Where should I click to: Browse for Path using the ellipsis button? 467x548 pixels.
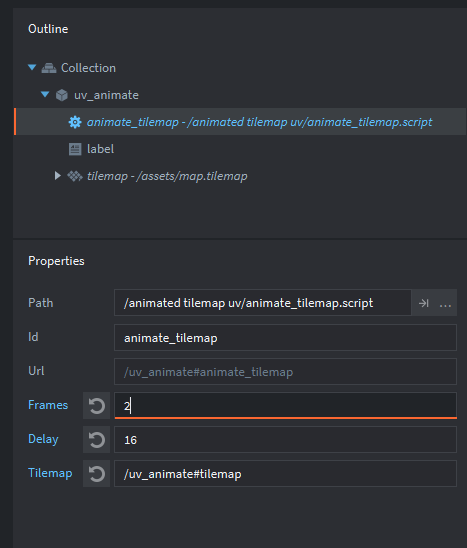pos(445,303)
